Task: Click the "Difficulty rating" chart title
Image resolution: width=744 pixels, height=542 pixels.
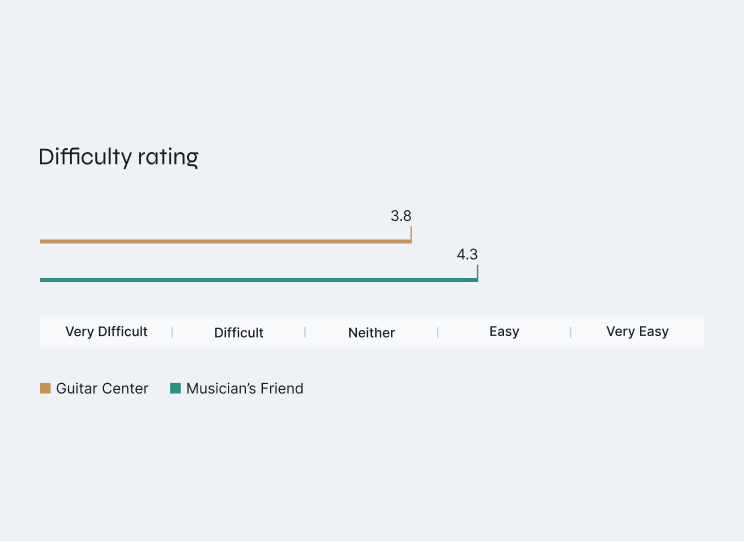Action: [118, 157]
